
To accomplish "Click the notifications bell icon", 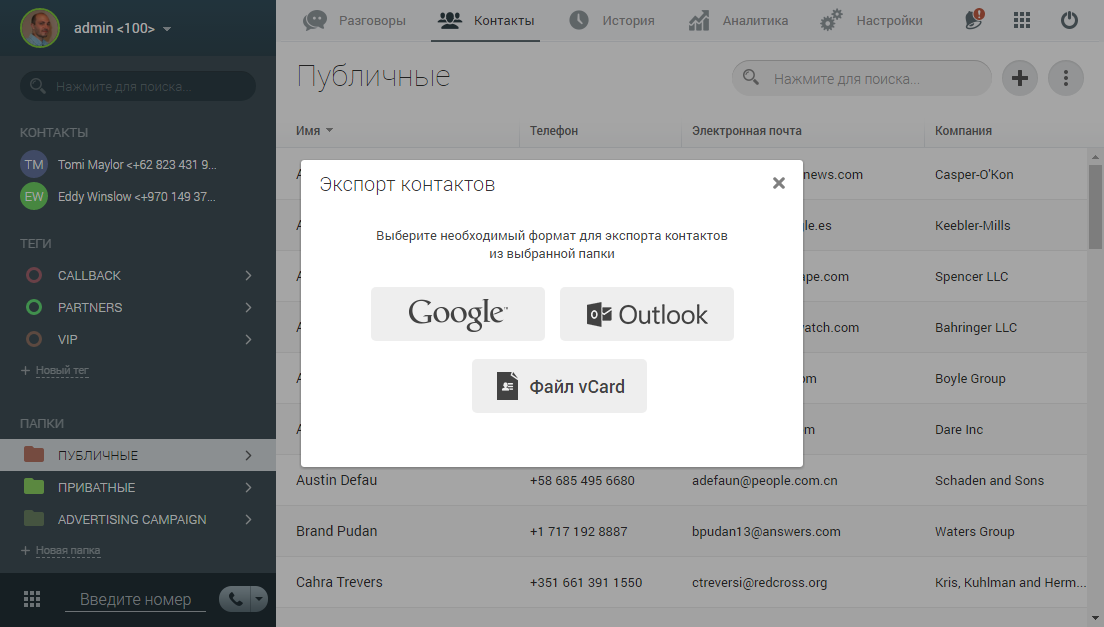I will [974, 20].
